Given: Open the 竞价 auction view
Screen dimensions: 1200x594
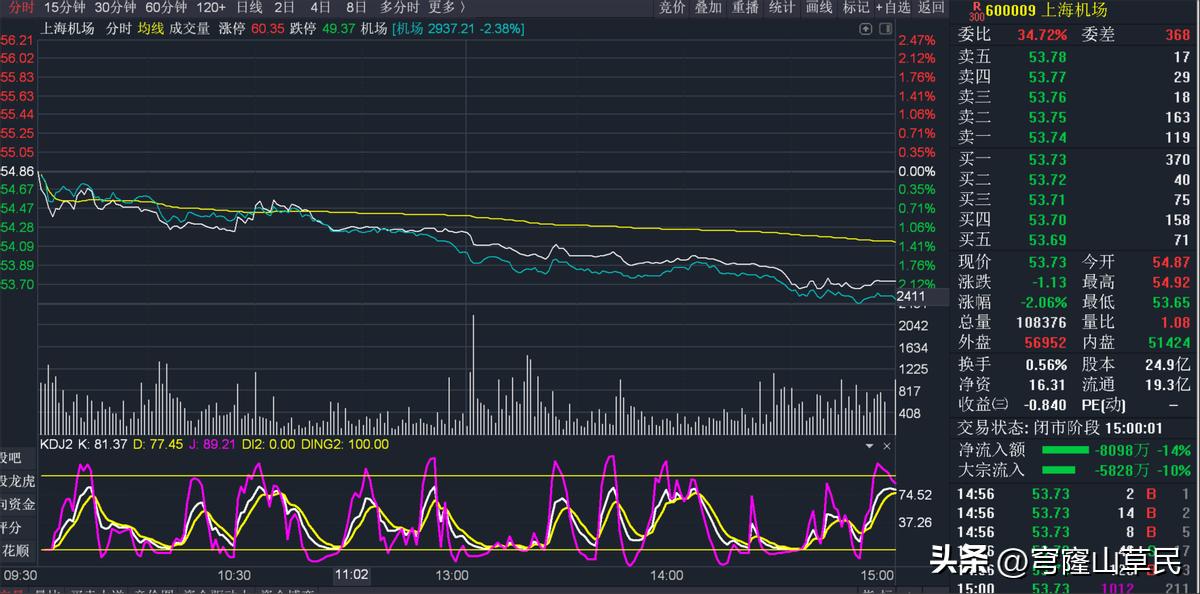Looking at the screenshot, I should (x=672, y=8).
